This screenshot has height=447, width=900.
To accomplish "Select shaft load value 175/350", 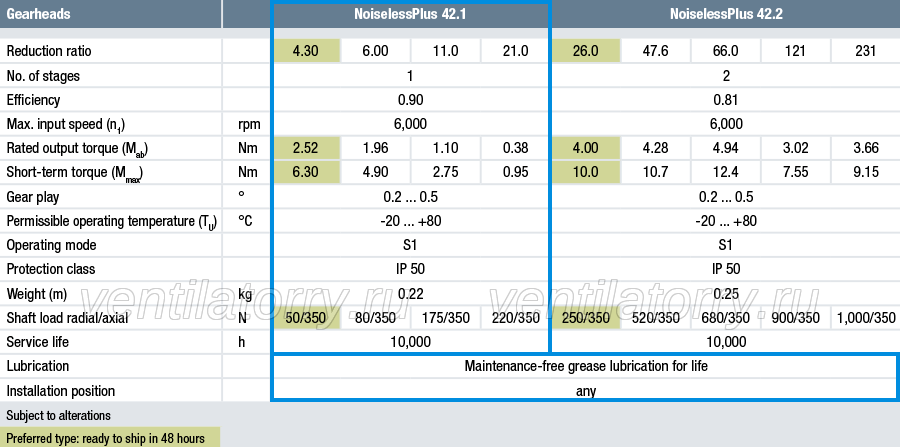I will click(445, 318).
